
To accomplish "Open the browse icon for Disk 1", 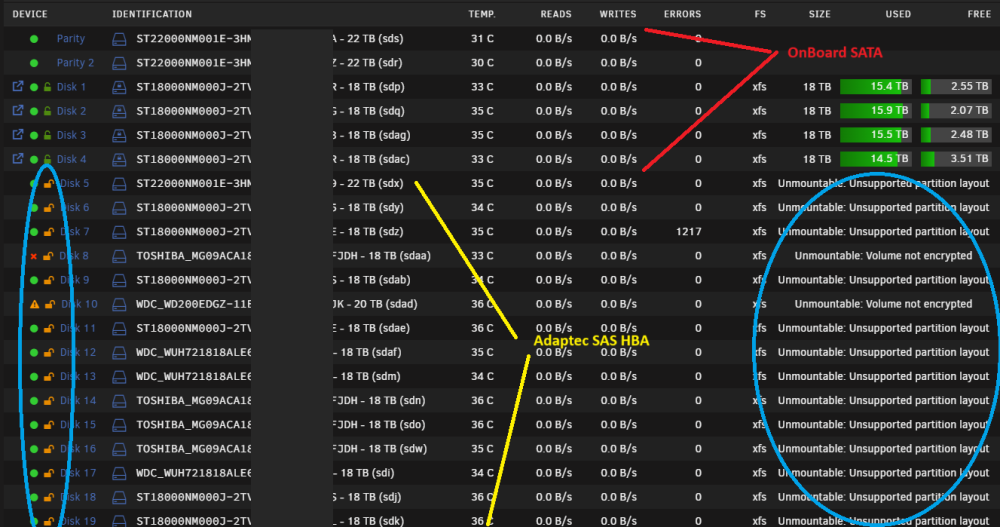I will pyautogui.click(x=18, y=86).
